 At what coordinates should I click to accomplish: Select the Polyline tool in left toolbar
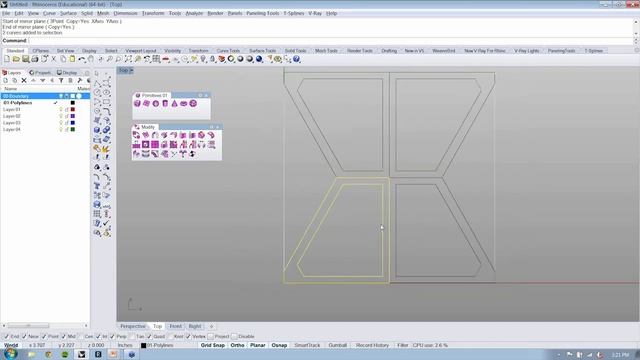click(x=97, y=83)
